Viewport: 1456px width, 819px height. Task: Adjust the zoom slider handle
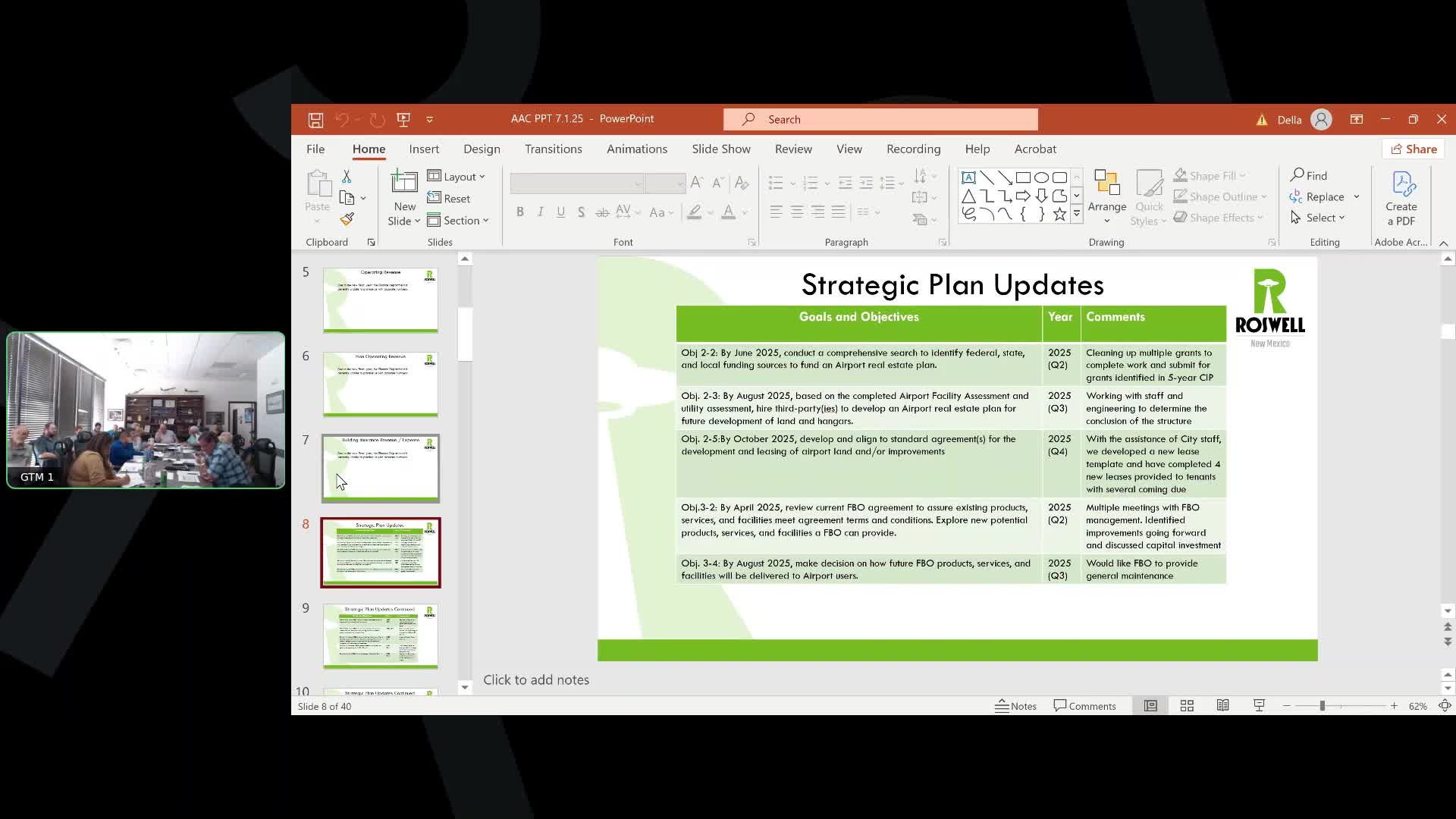[1322, 706]
